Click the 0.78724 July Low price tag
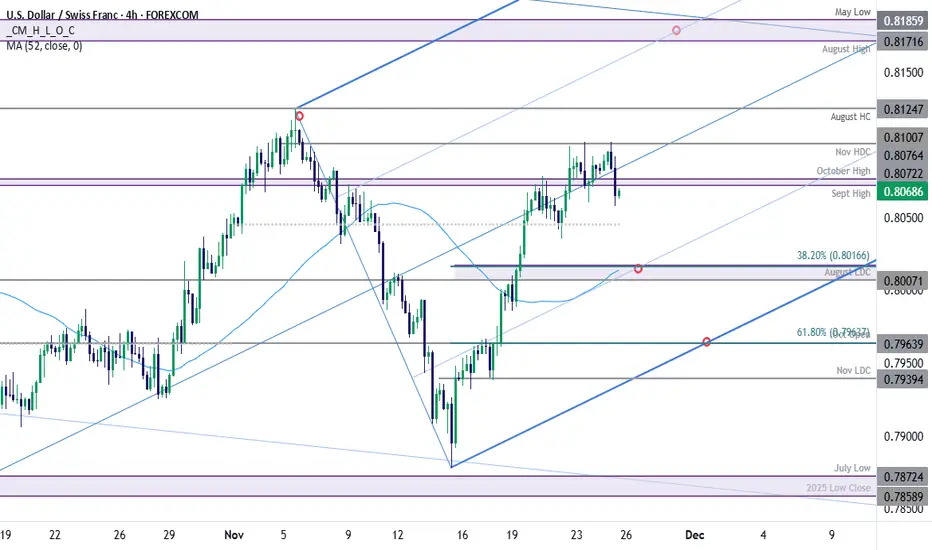Screen dimensions: 932x550 [x=903, y=477]
